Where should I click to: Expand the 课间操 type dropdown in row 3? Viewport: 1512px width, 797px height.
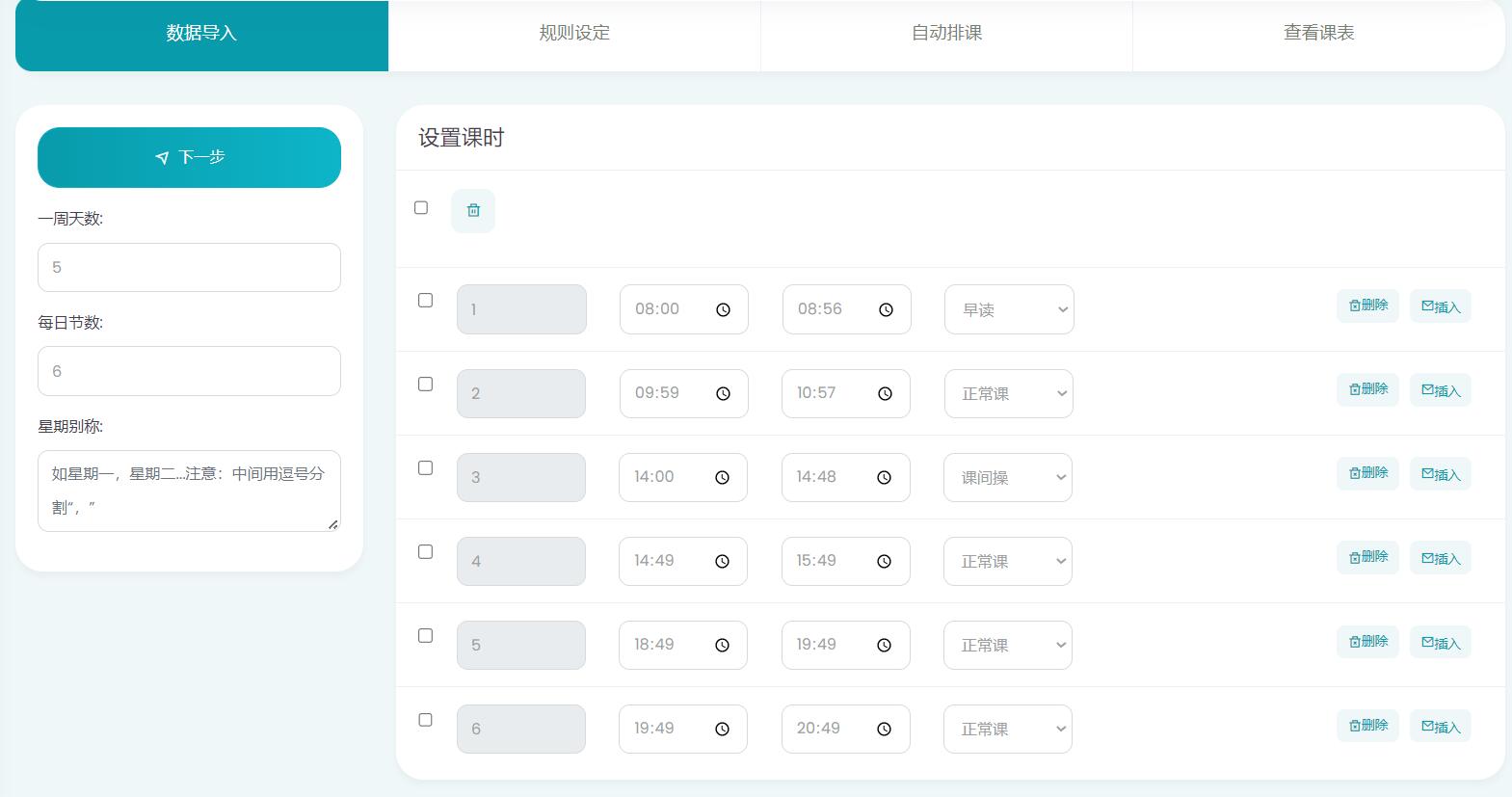tap(1008, 477)
